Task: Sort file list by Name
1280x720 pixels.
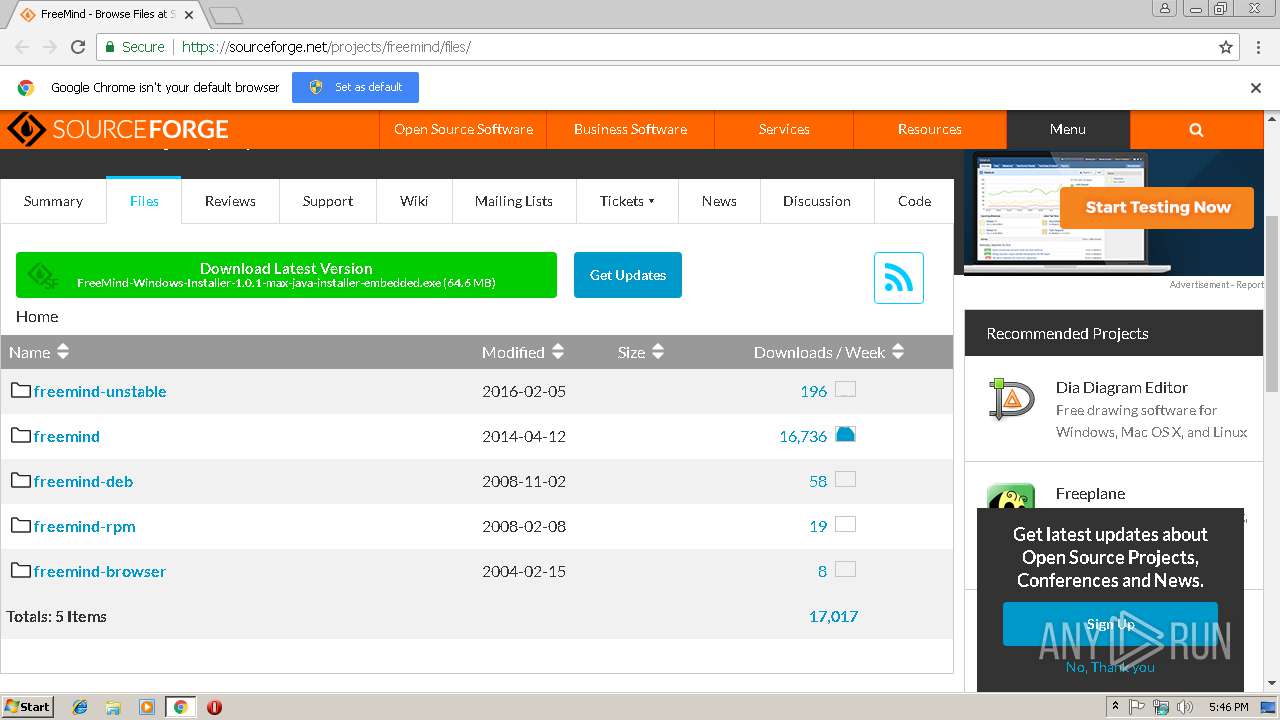Action: point(39,352)
